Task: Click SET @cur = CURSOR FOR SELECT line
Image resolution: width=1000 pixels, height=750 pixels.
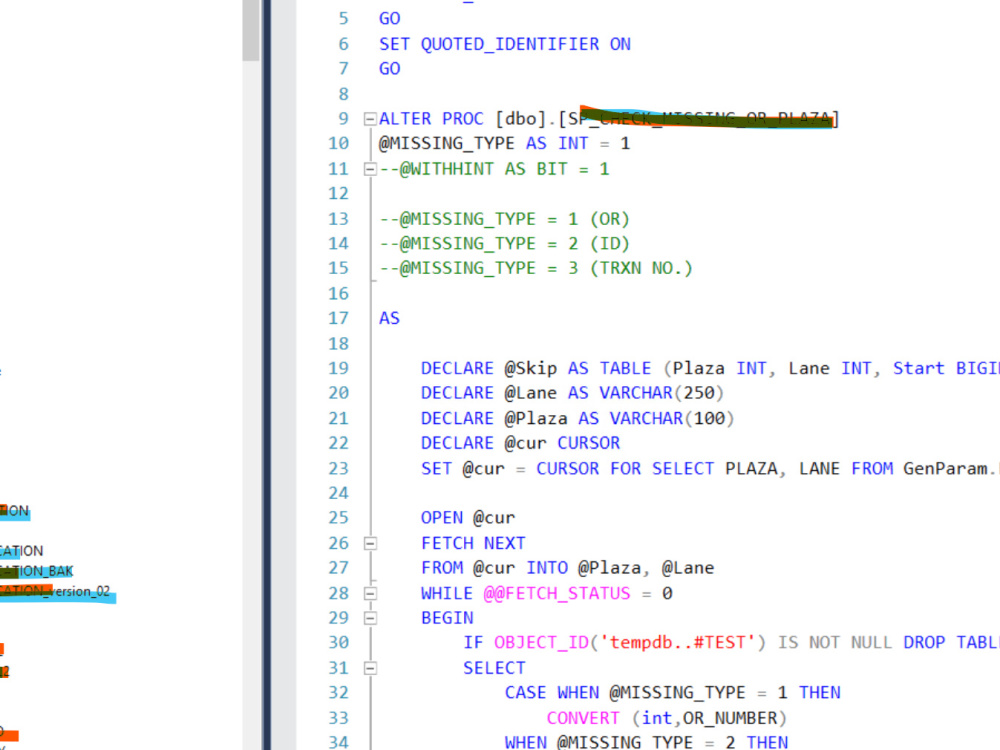Action: [x=710, y=469]
